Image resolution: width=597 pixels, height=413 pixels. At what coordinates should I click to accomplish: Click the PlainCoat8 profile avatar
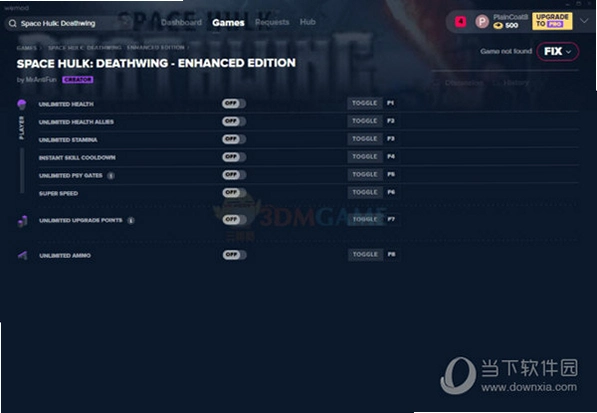point(482,22)
